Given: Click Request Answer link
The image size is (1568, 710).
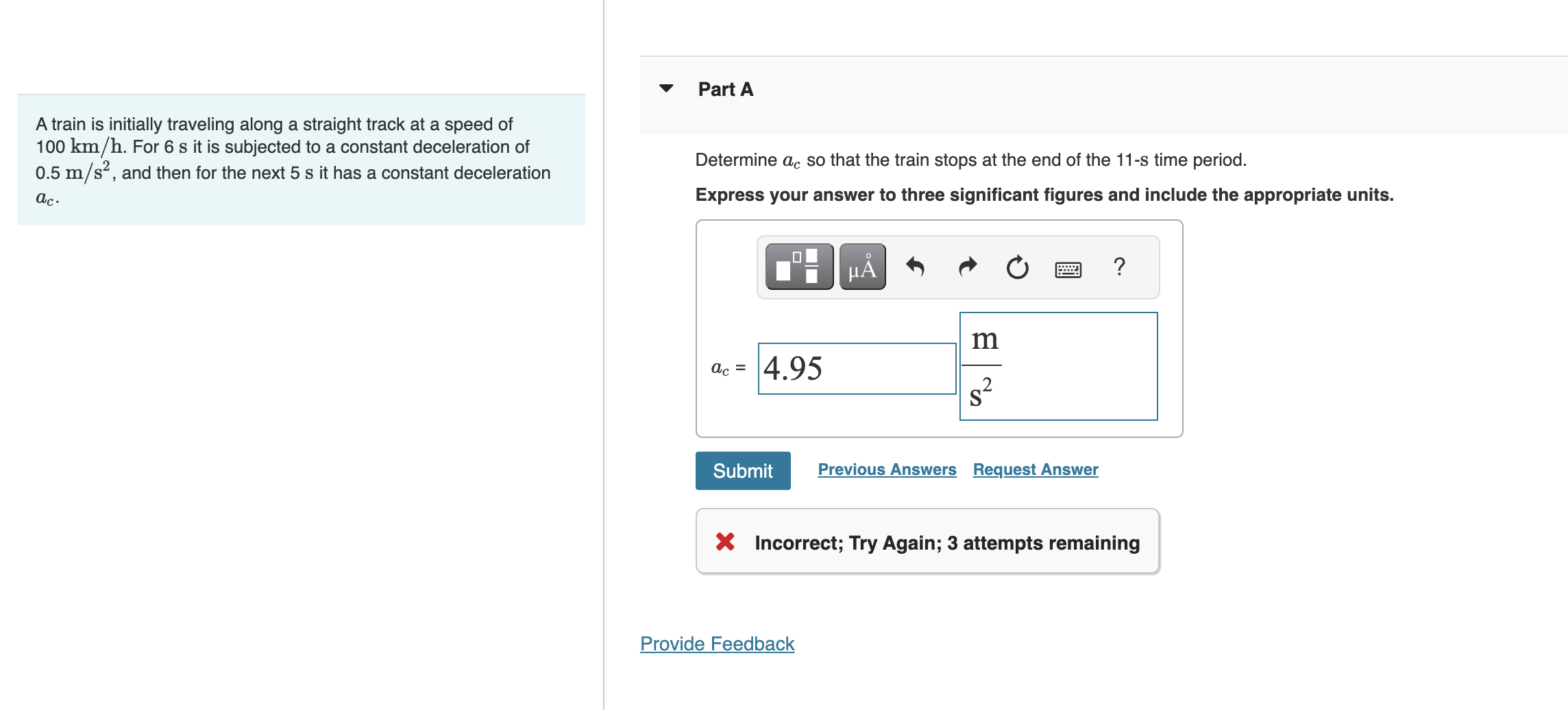Looking at the screenshot, I should (x=1036, y=469).
